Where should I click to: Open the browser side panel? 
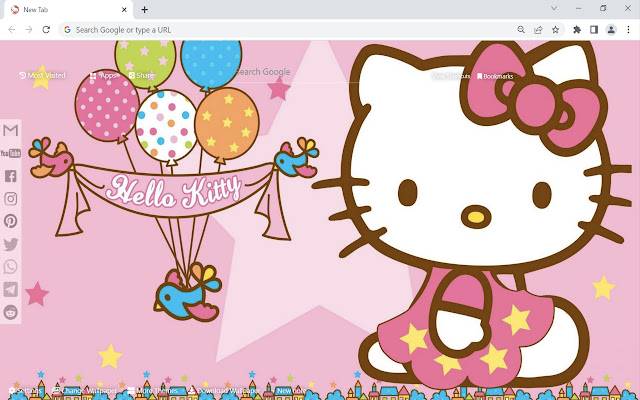pos(594,30)
